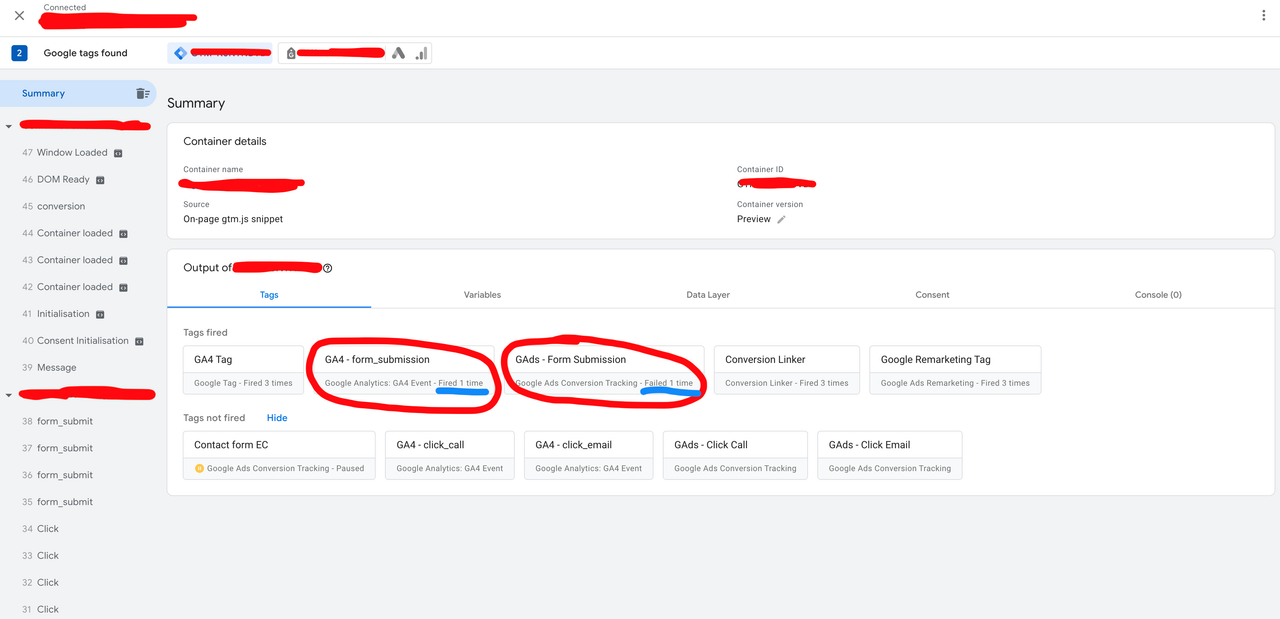
Task: Switch to the Variables tab
Action: [482, 295]
